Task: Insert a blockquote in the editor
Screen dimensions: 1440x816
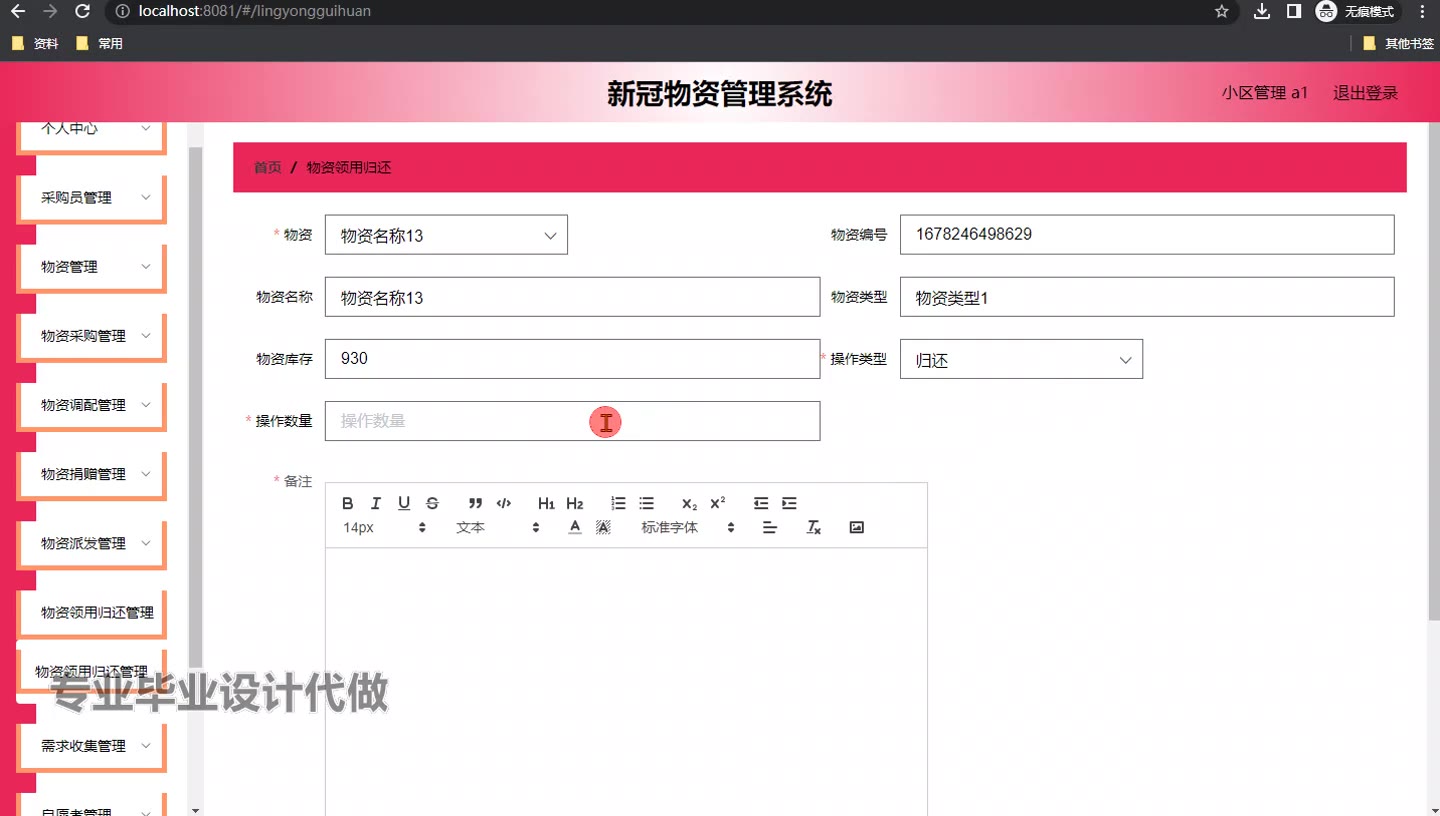Action: pos(475,503)
